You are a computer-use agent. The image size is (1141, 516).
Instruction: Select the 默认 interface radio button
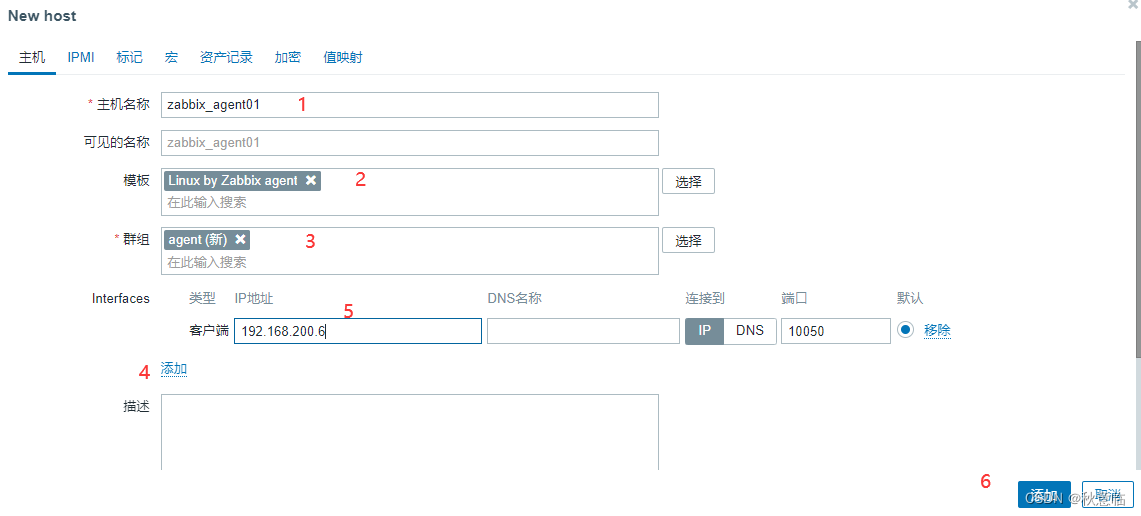pos(905,330)
